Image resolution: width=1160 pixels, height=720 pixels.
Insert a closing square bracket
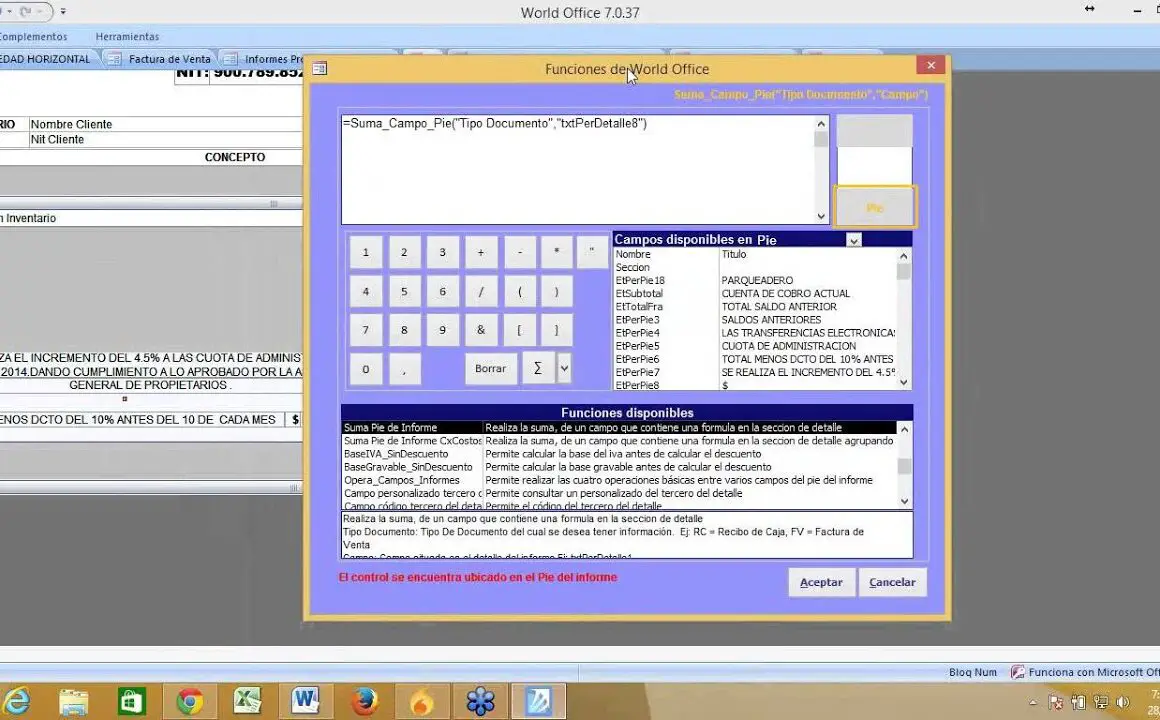click(x=556, y=330)
